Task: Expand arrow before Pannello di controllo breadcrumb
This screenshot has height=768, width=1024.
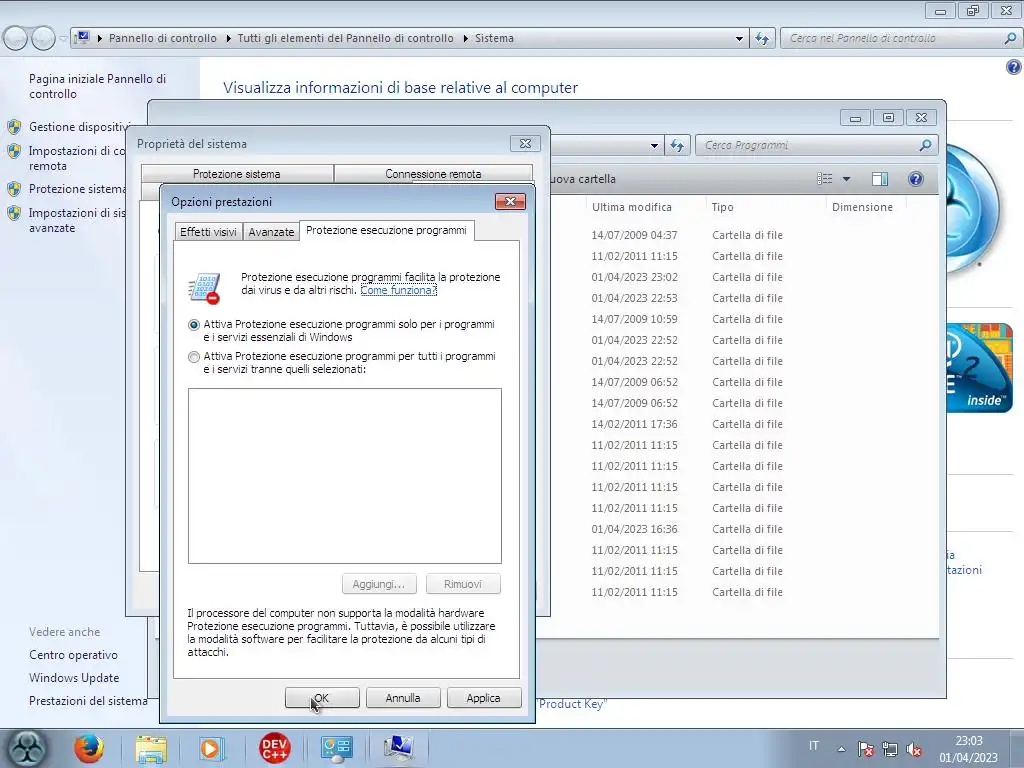Action: [100, 39]
